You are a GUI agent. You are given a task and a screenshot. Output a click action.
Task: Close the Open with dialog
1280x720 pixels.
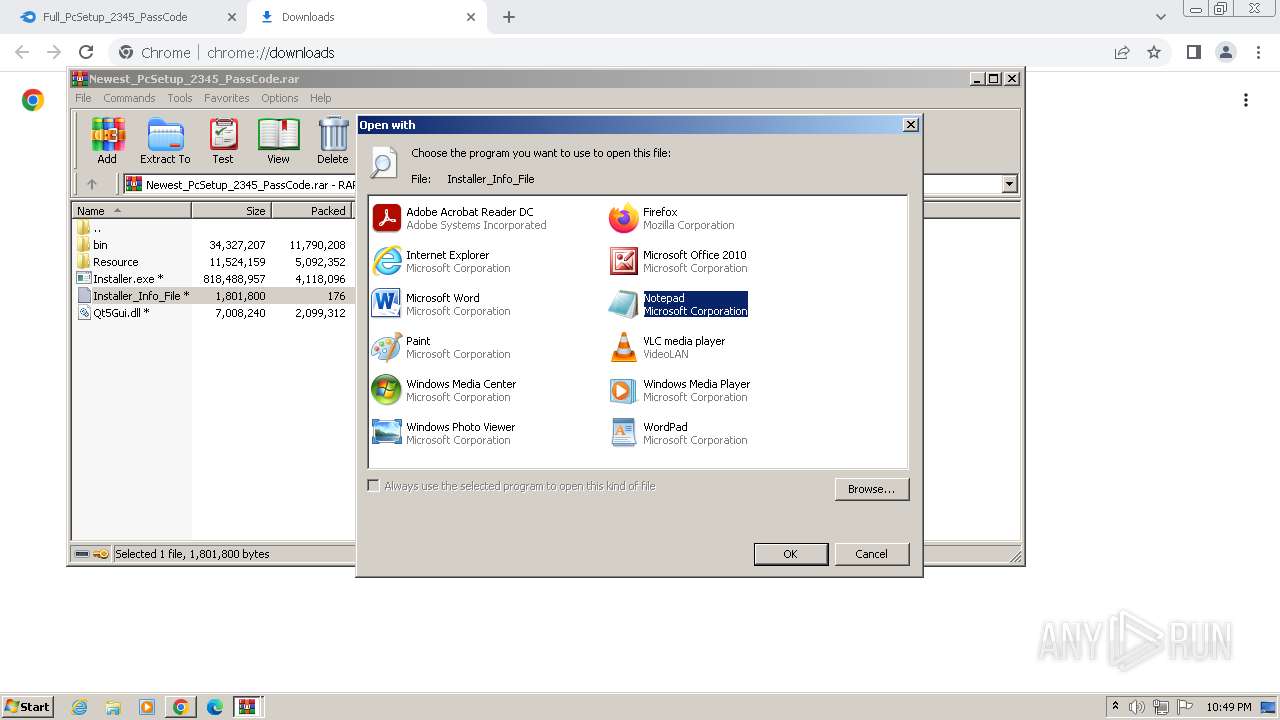910,125
